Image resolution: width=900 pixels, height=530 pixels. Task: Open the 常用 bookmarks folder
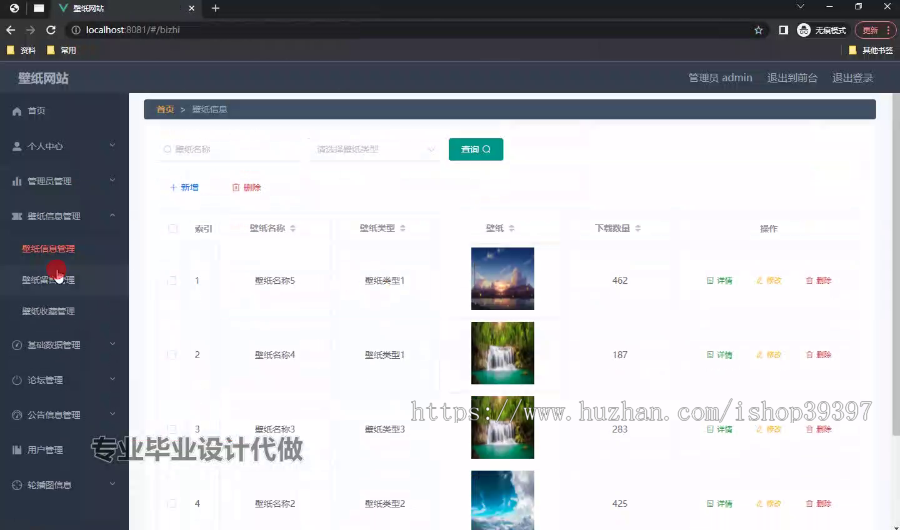[x=61, y=51]
